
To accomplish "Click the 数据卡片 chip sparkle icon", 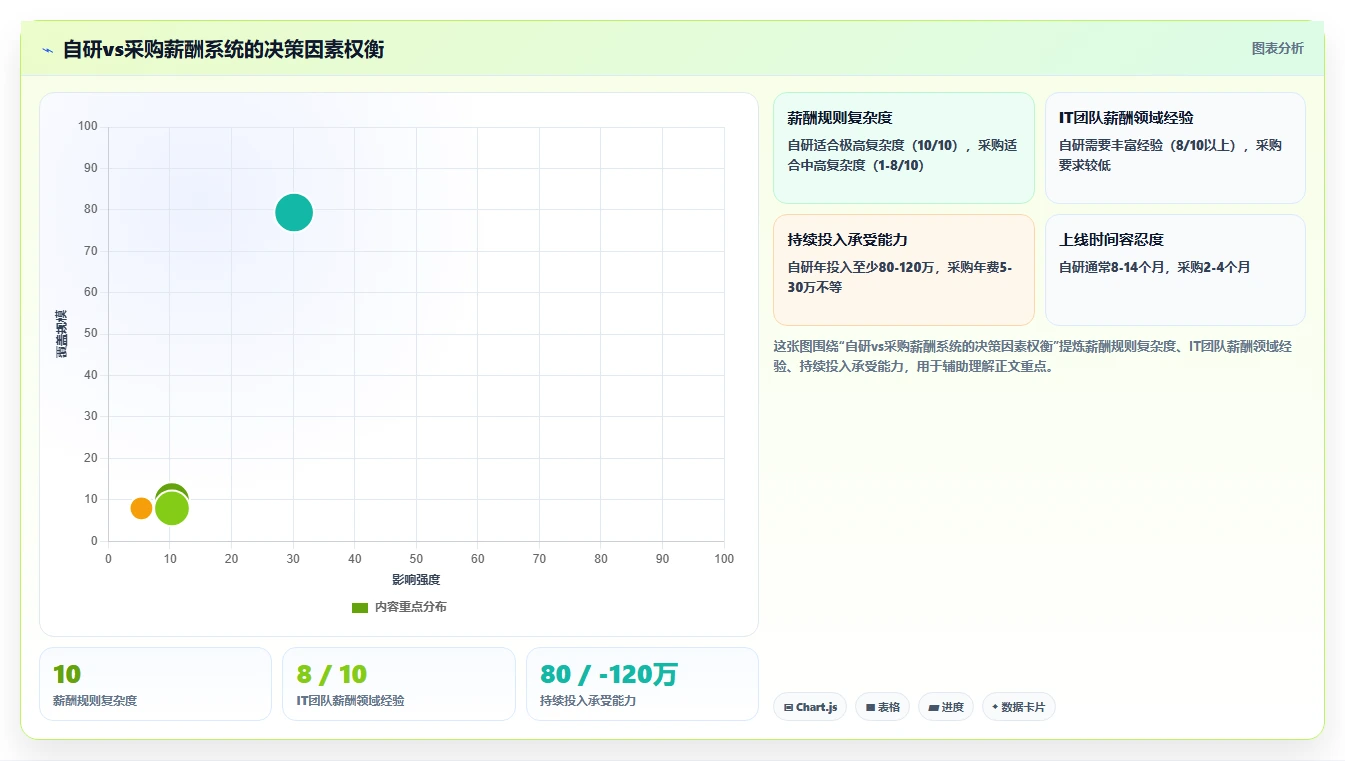I will coord(995,707).
